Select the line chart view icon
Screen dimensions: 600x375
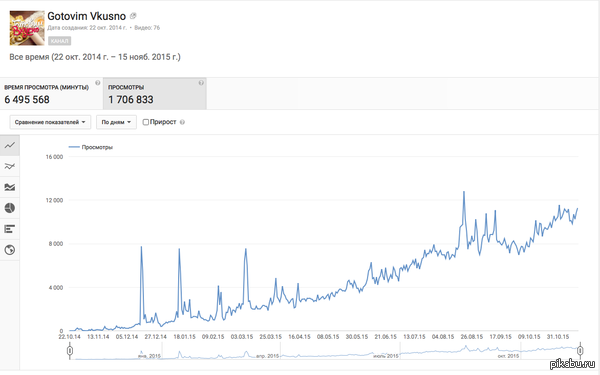[10, 145]
